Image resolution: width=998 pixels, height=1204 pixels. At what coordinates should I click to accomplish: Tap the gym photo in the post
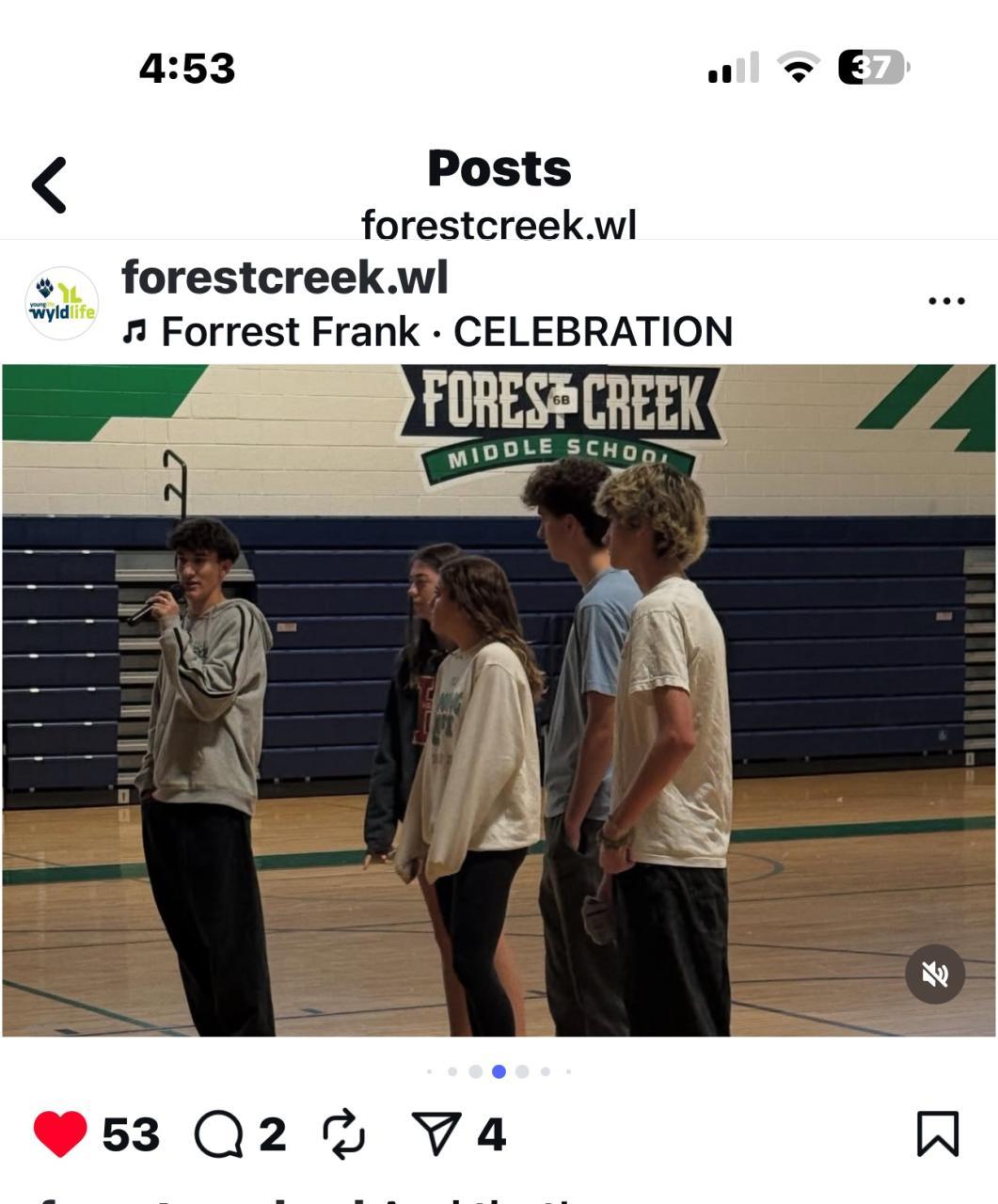pyautogui.click(x=499, y=701)
